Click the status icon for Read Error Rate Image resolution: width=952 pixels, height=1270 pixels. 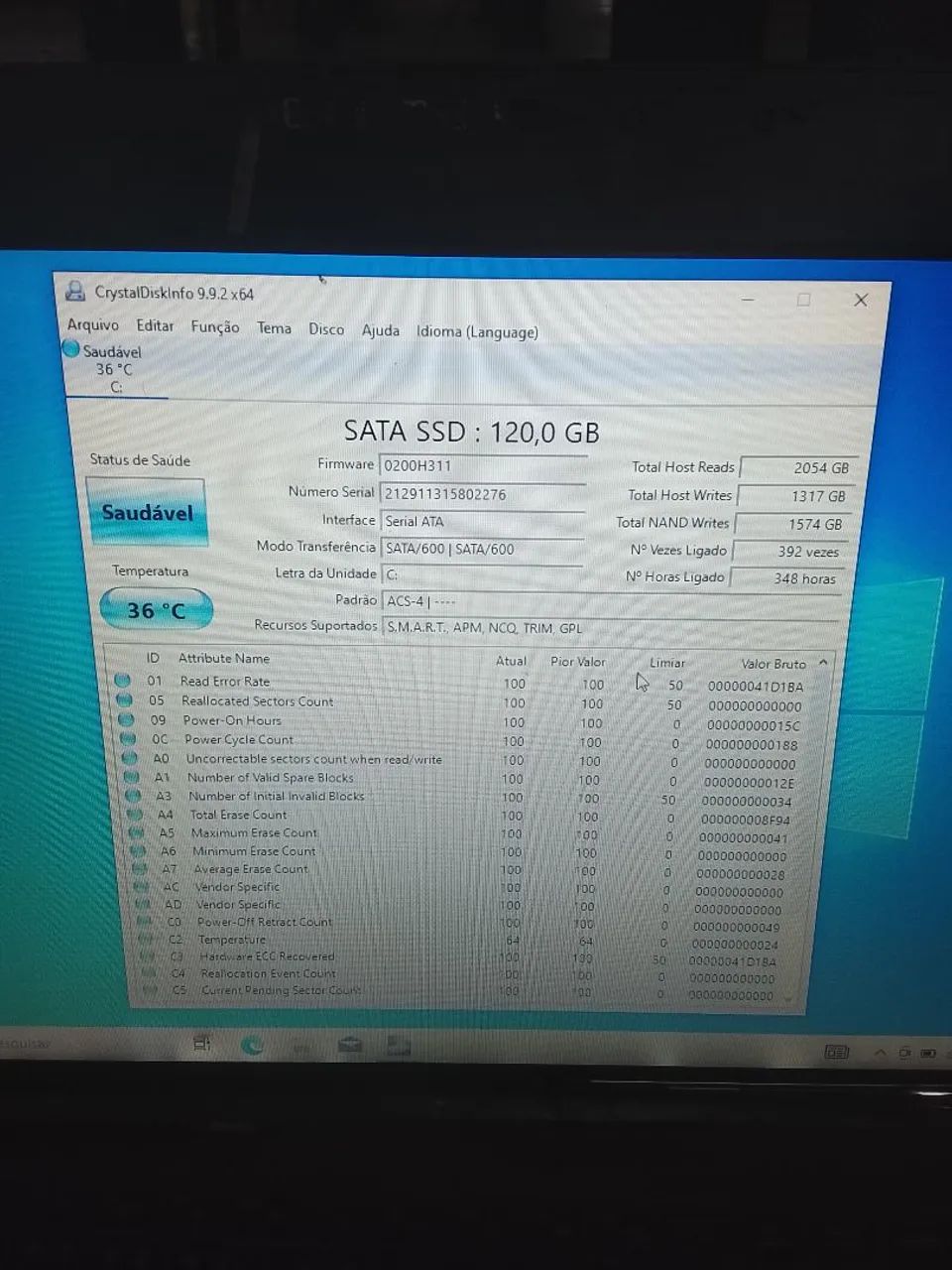coord(122,681)
